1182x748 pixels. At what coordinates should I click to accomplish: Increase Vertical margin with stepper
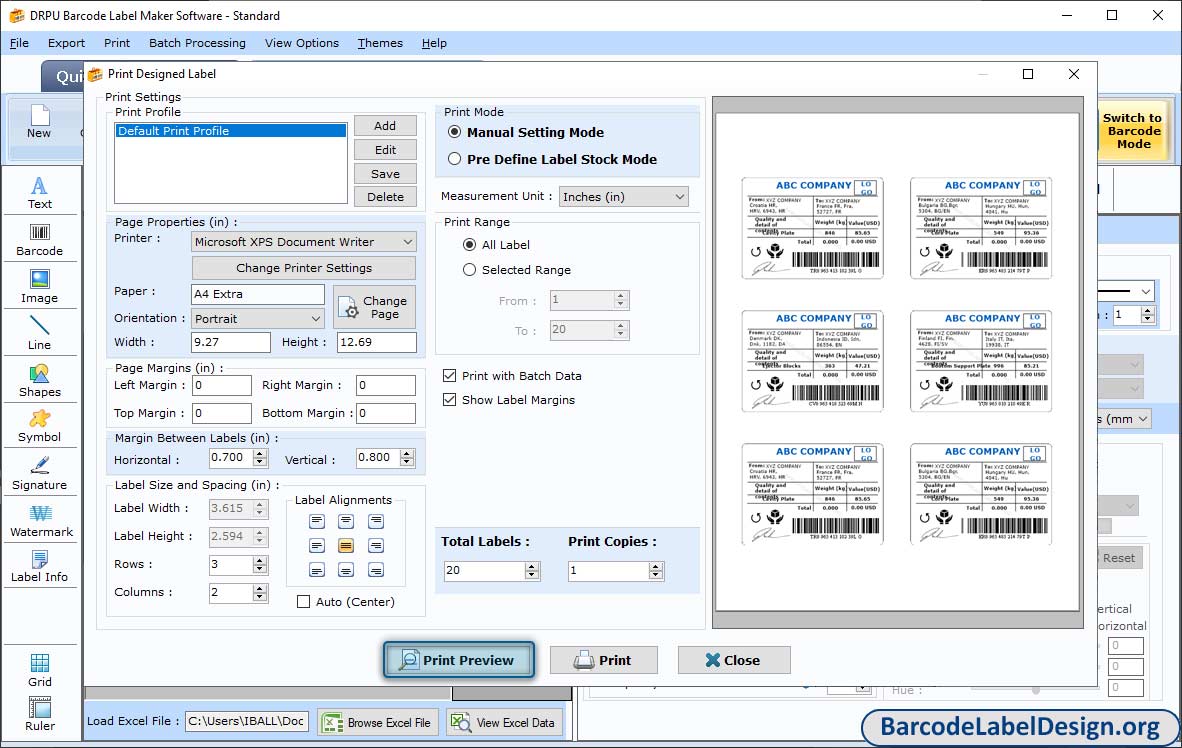click(x=407, y=453)
